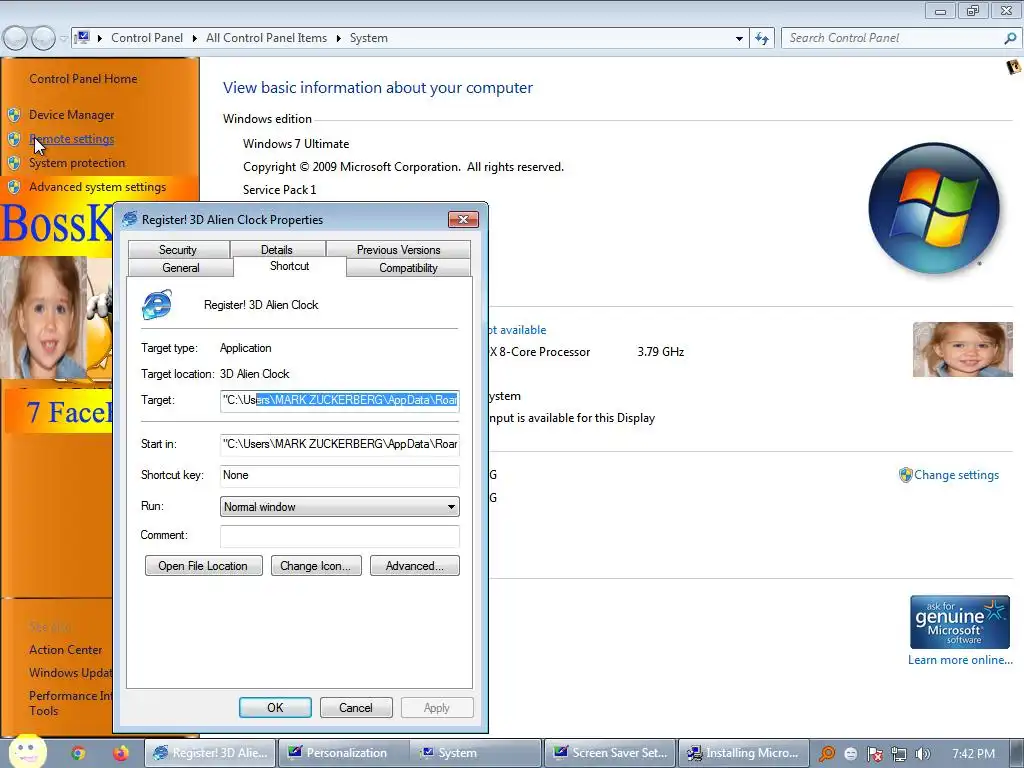Viewport: 1024px width, 768px height.
Task: Expand address bar history dropdown
Action: [739, 39]
